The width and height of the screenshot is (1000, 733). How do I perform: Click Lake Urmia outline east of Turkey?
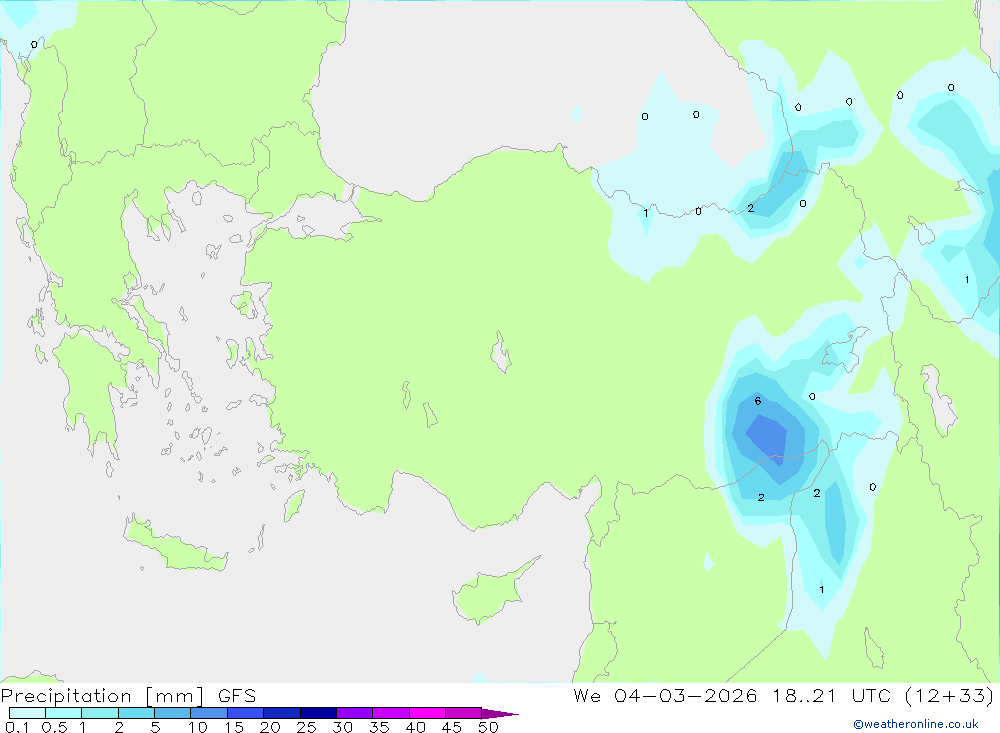click(x=939, y=399)
